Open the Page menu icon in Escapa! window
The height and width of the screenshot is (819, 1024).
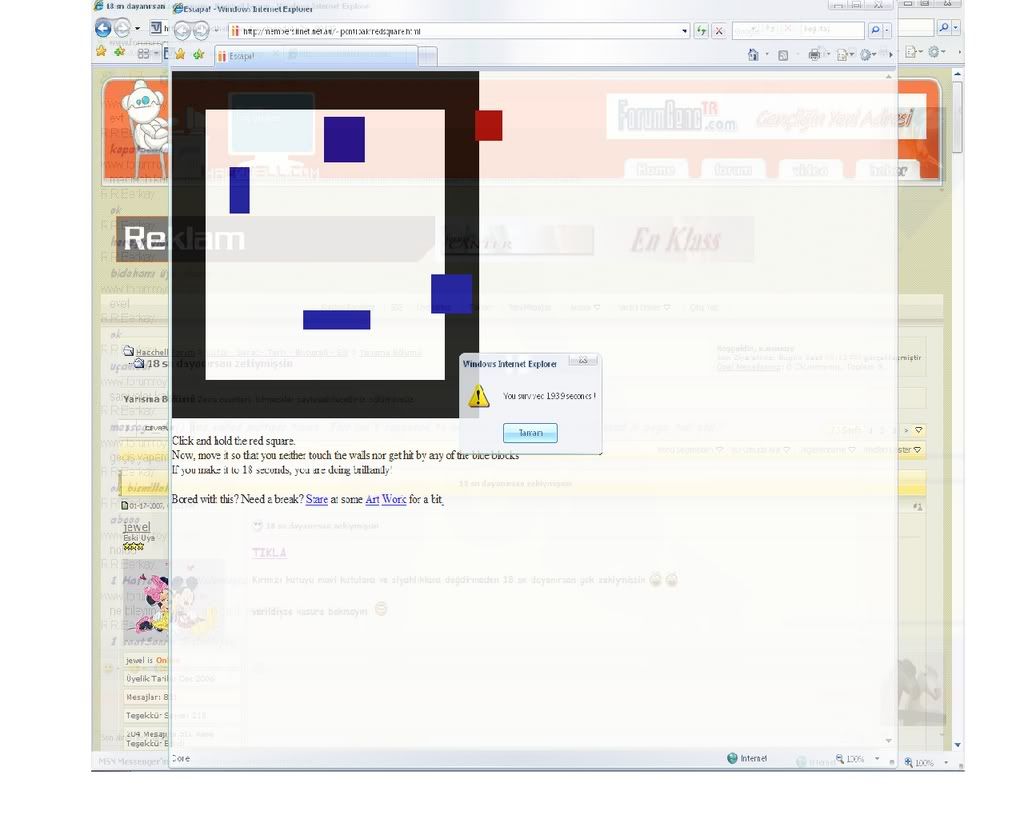pyautogui.click(x=842, y=56)
